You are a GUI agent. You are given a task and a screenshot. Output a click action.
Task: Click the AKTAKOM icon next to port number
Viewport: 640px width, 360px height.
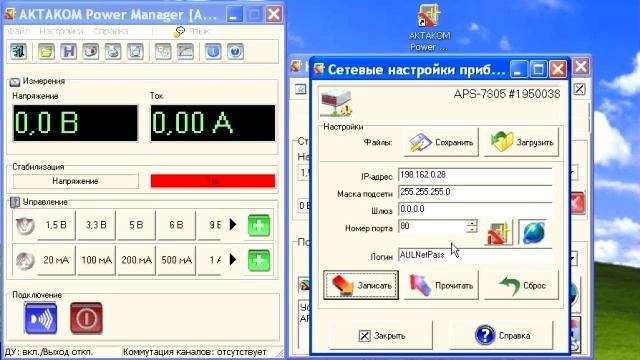coord(498,233)
